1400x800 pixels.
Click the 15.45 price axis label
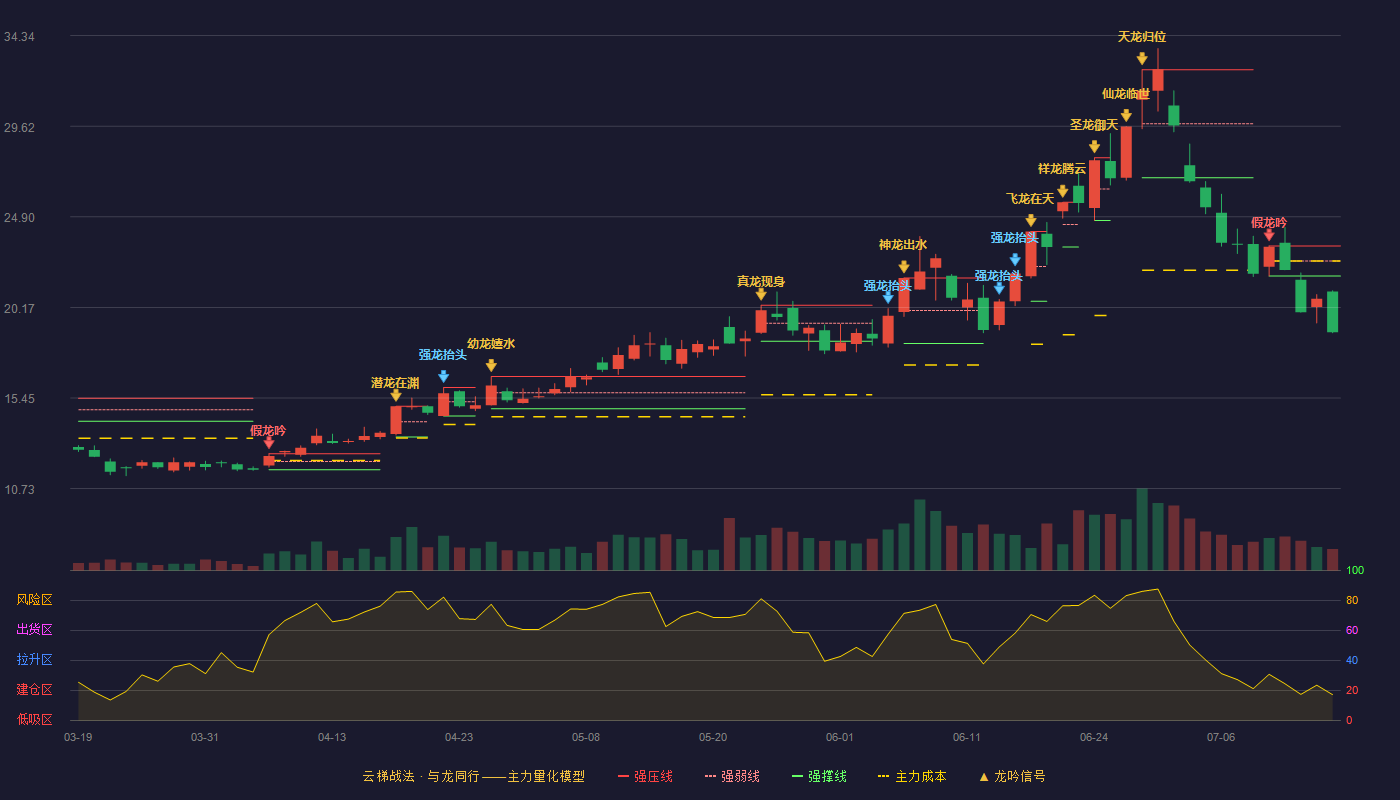pyautogui.click(x=19, y=398)
